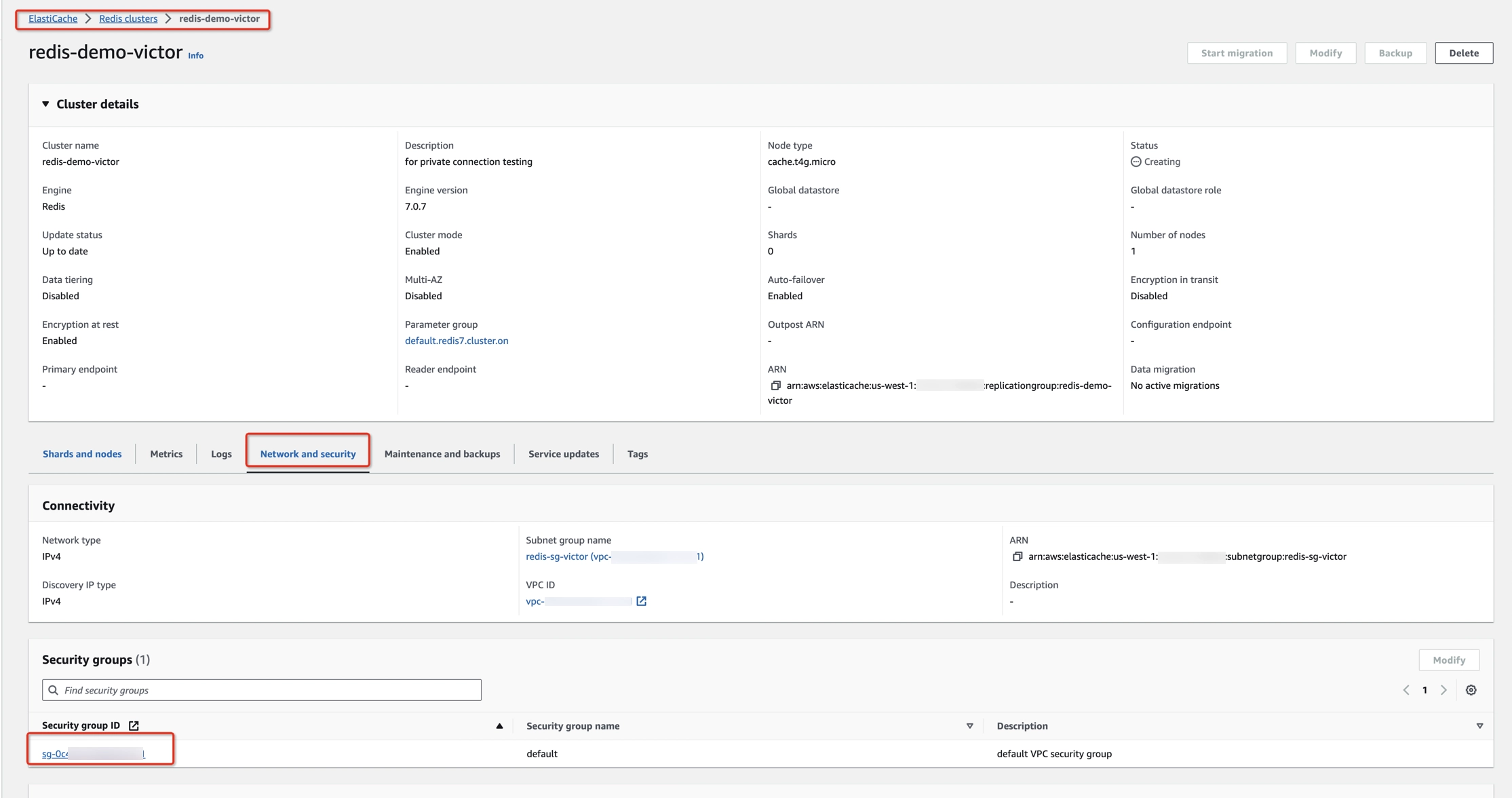The height and width of the screenshot is (798, 1512).
Task: Click engine version value 7.0.7
Action: coord(415,206)
